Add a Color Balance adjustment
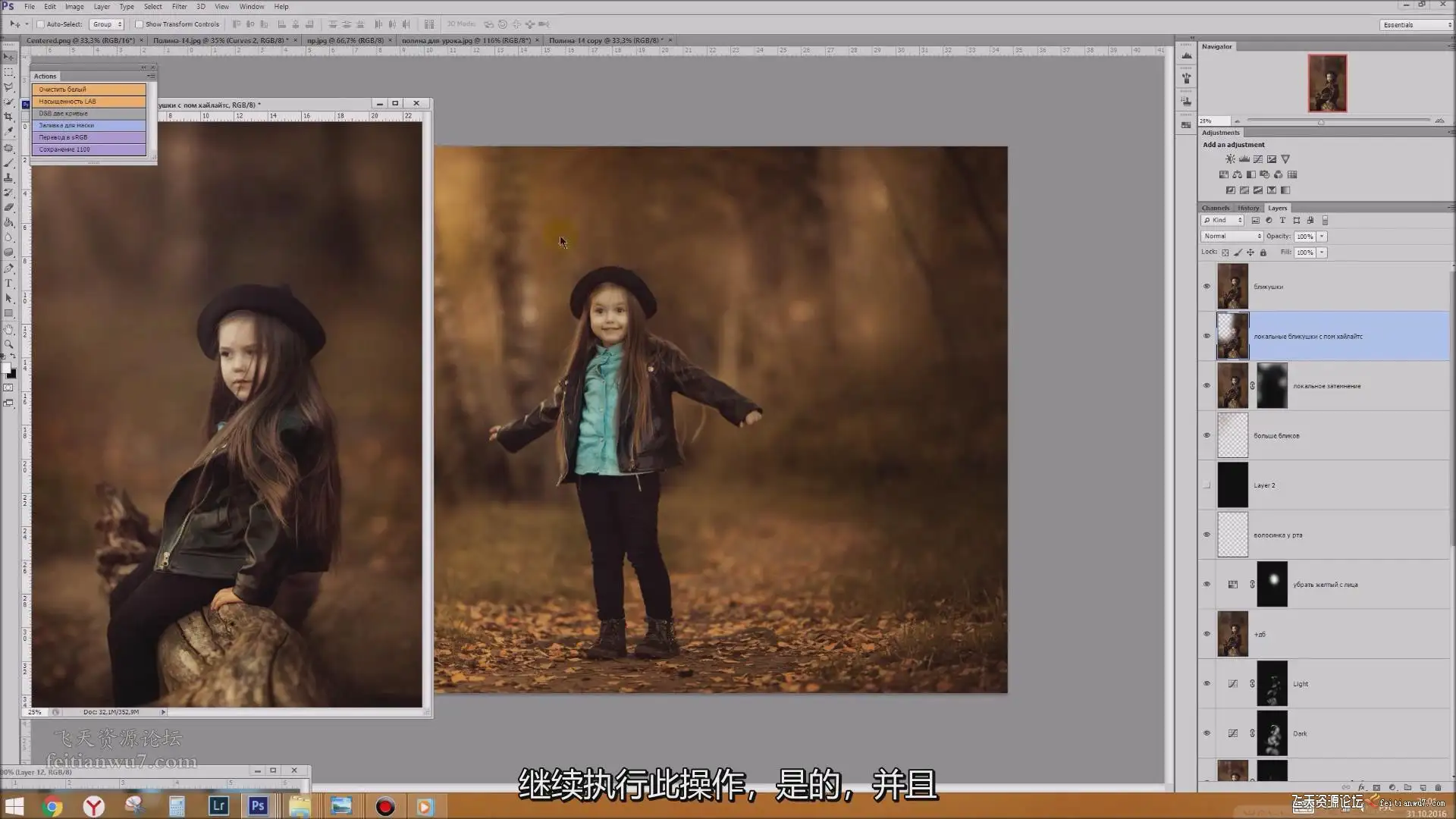1456x819 pixels. 1237,174
